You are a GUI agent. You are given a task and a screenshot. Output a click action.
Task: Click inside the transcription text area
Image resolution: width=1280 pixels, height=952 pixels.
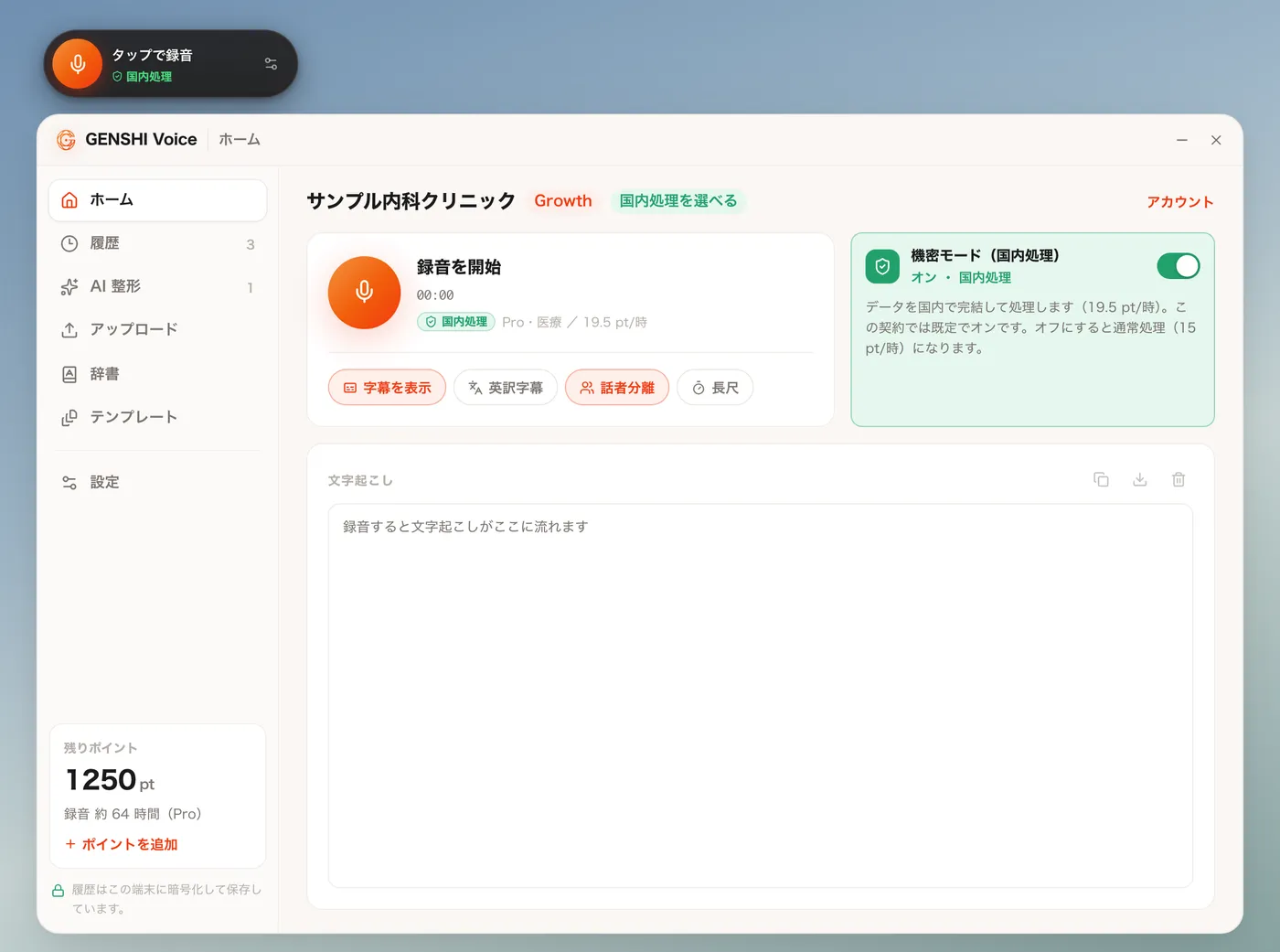[761, 696]
